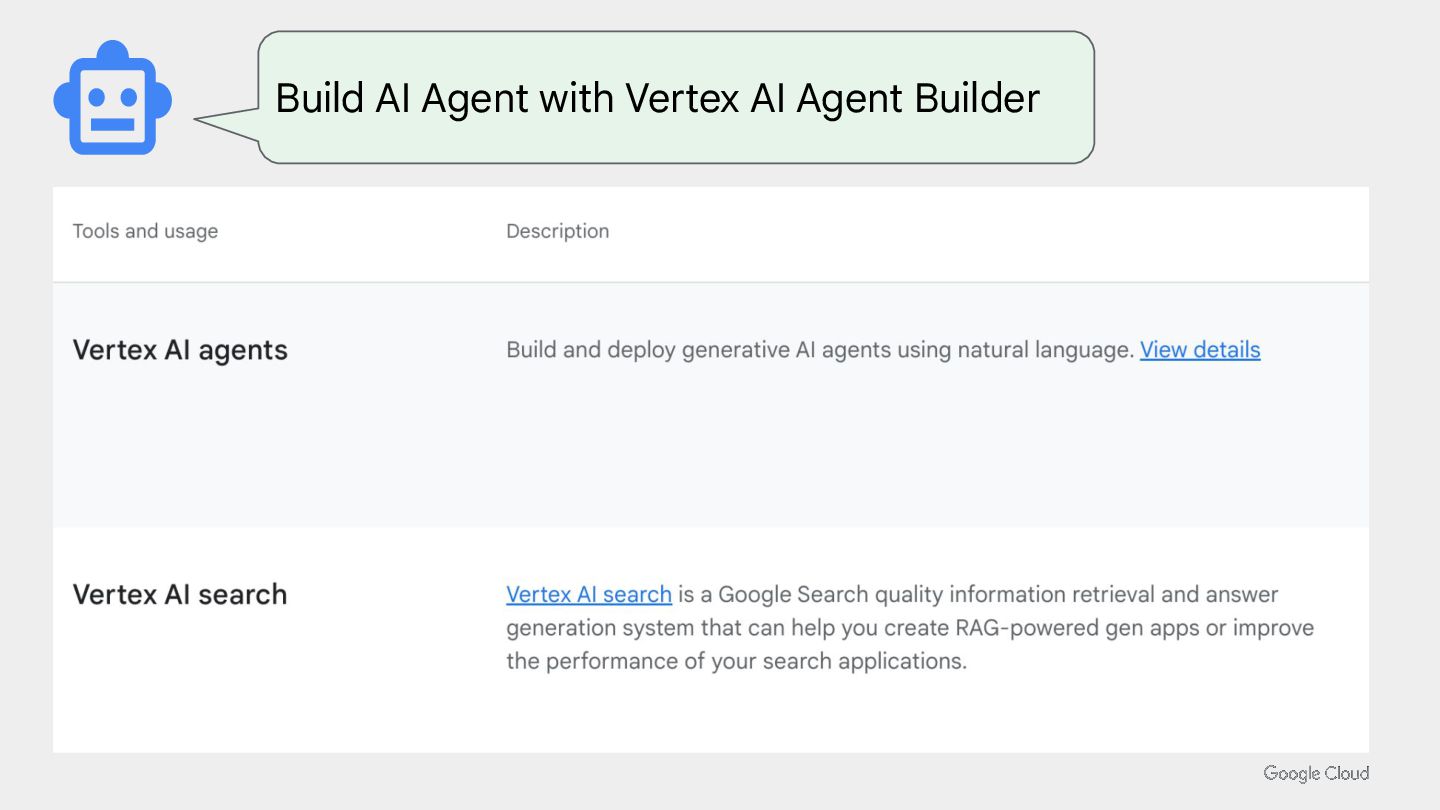The width and height of the screenshot is (1440, 810).
Task: Click the Google Cloud logo text
Action: click(x=1316, y=773)
